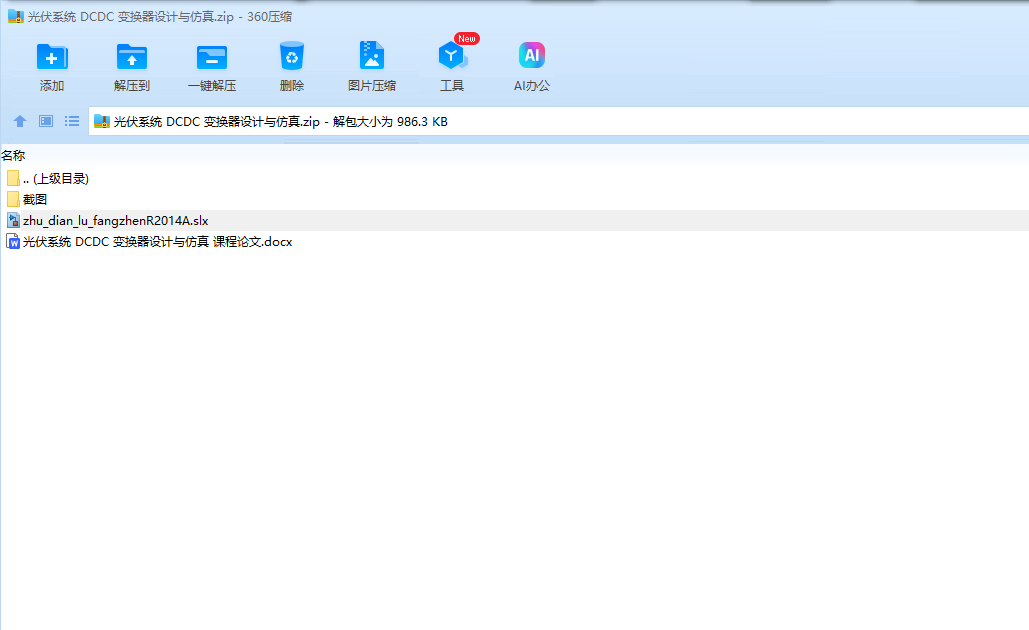This screenshot has width=1029, height=630.
Task: Click the 删除 (Delete) recycle icon
Action: (x=292, y=56)
